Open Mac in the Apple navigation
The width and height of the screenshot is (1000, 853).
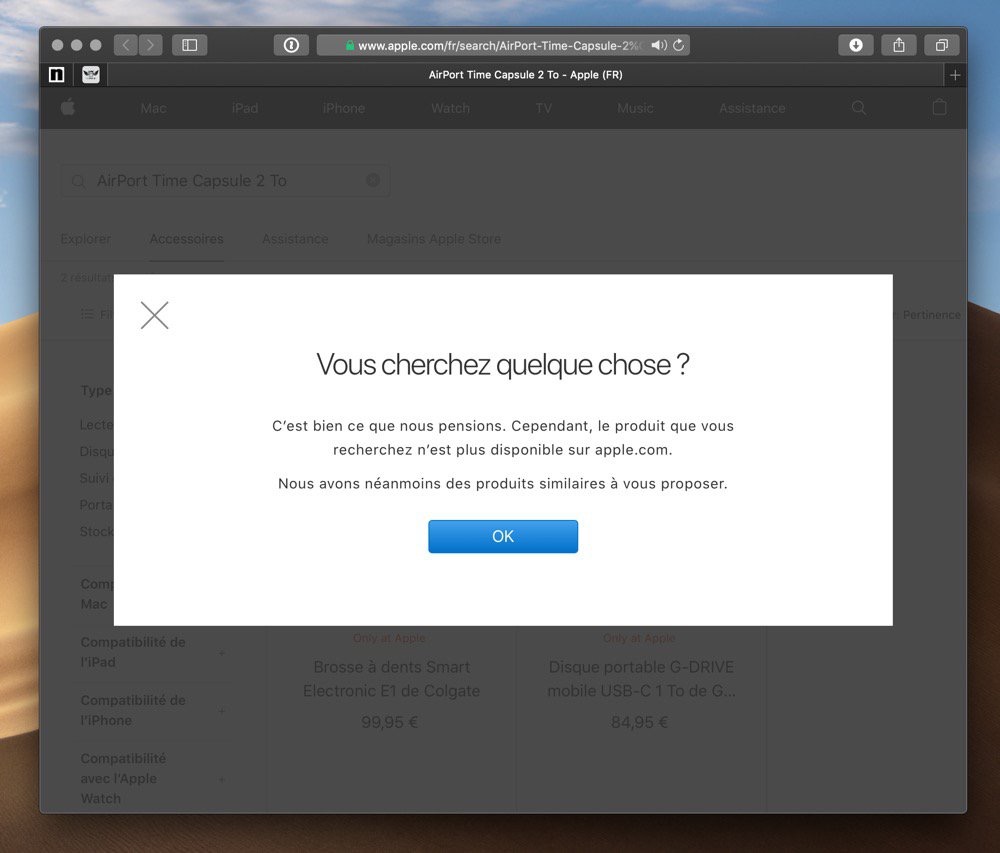click(x=154, y=108)
